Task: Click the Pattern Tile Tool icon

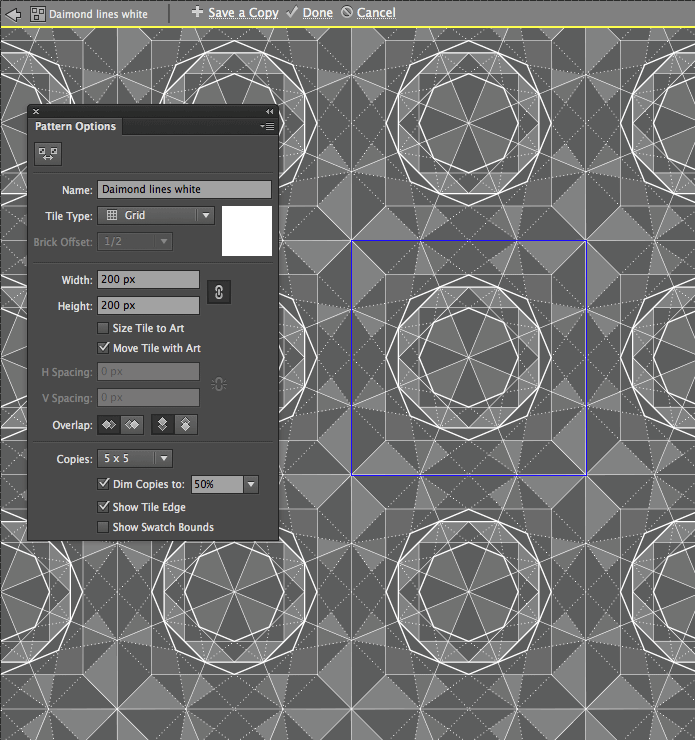Action: (x=48, y=153)
